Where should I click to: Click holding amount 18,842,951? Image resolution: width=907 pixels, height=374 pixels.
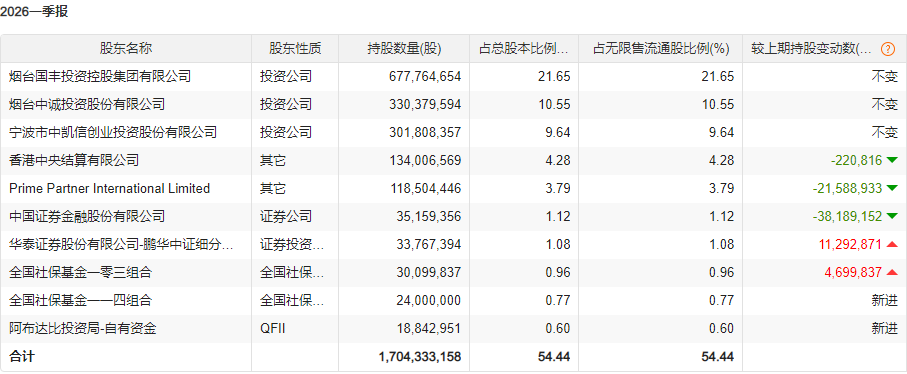click(429, 329)
